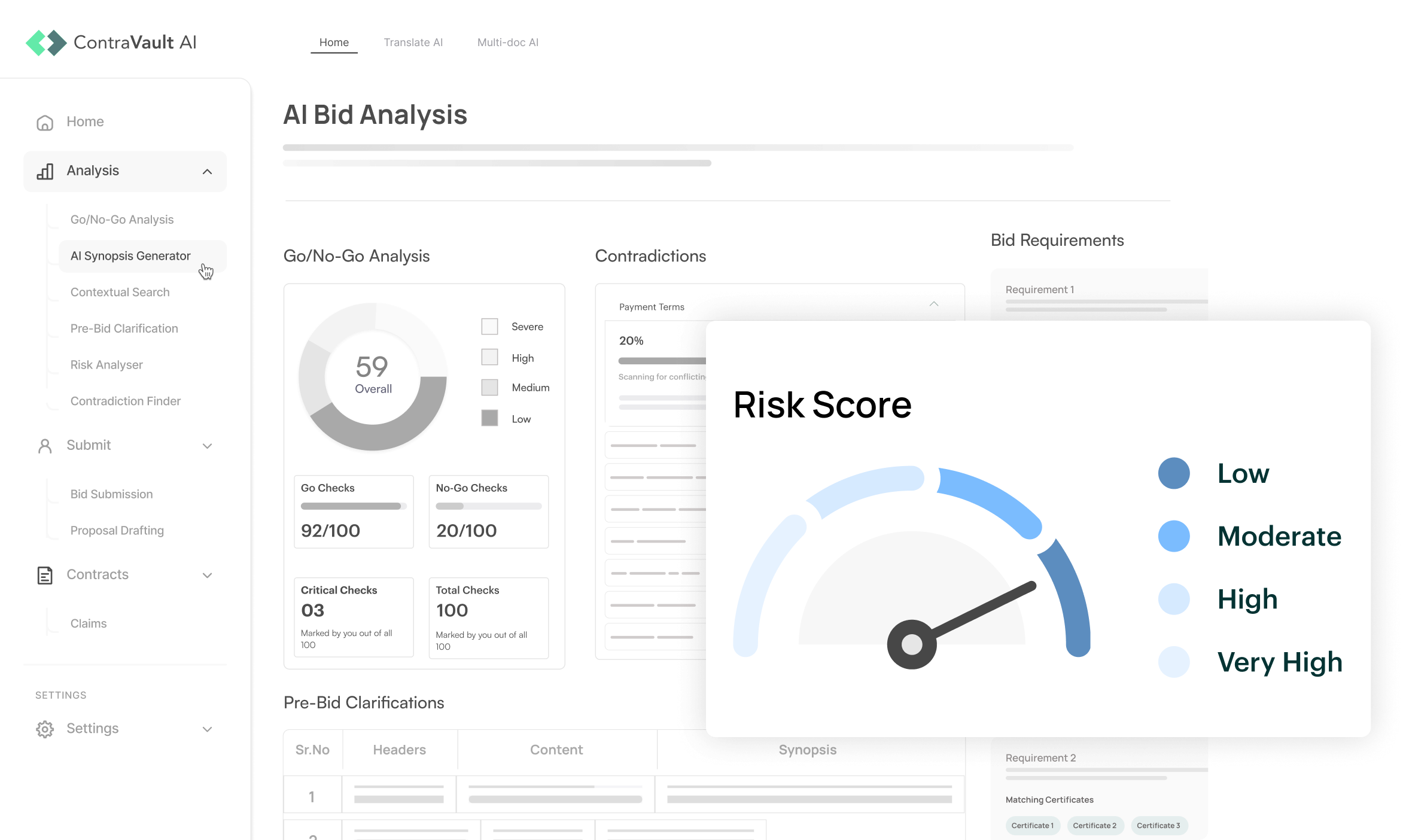The height and width of the screenshot is (840, 1409).
Task: Expand the Contracts section chevron
Action: [207, 576]
